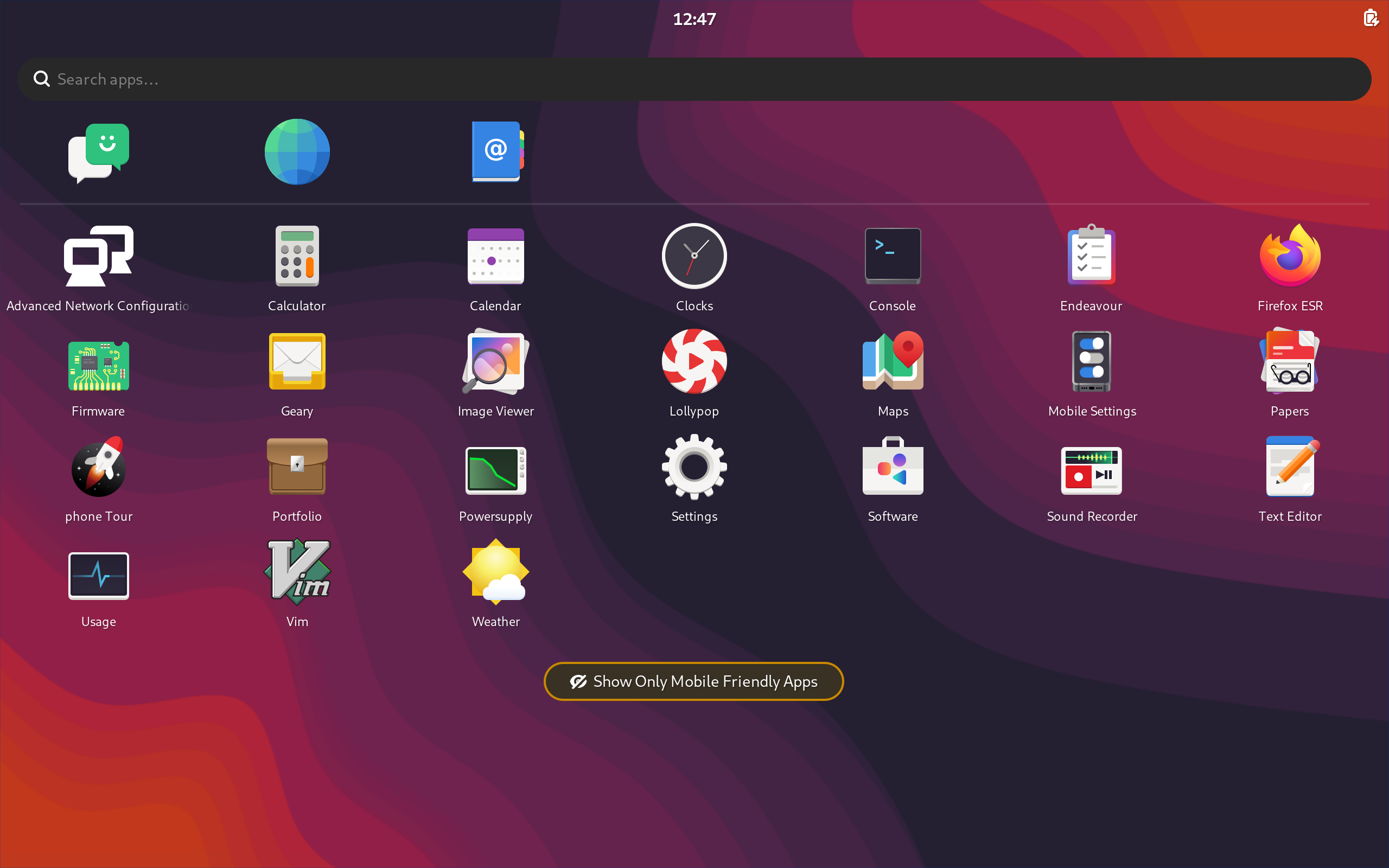Viewport: 1389px width, 868px height.
Task: Open the Contacts address book favorite
Action: (x=497, y=152)
